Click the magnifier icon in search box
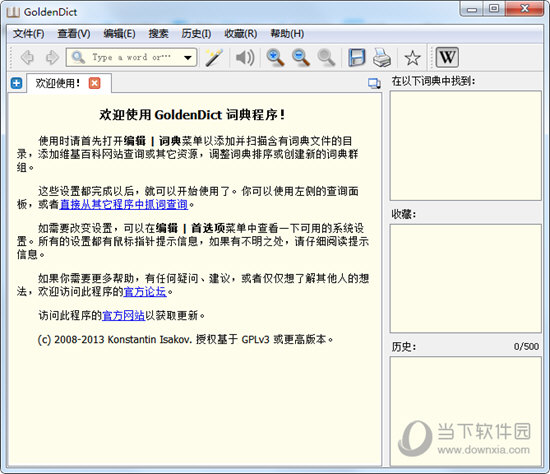This screenshot has height=474, width=550. click(x=78, y=57)
